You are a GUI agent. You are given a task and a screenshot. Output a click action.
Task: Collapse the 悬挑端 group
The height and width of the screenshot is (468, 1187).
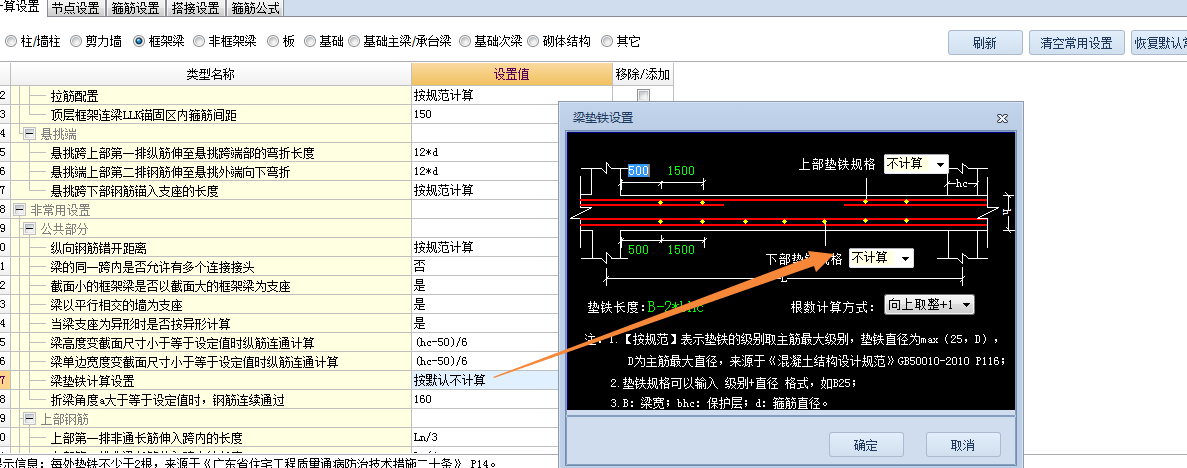tap(30, 134)
